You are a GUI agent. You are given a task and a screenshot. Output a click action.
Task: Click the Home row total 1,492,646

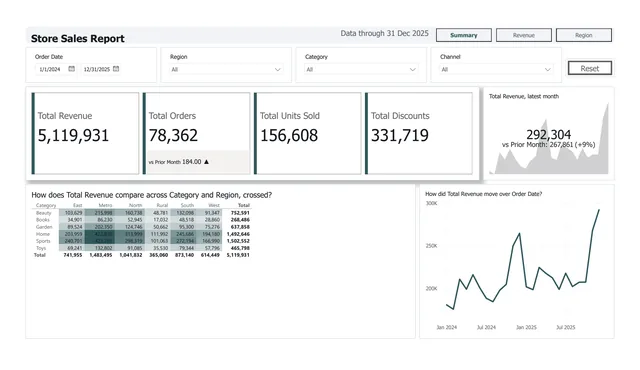coord(238,234)
